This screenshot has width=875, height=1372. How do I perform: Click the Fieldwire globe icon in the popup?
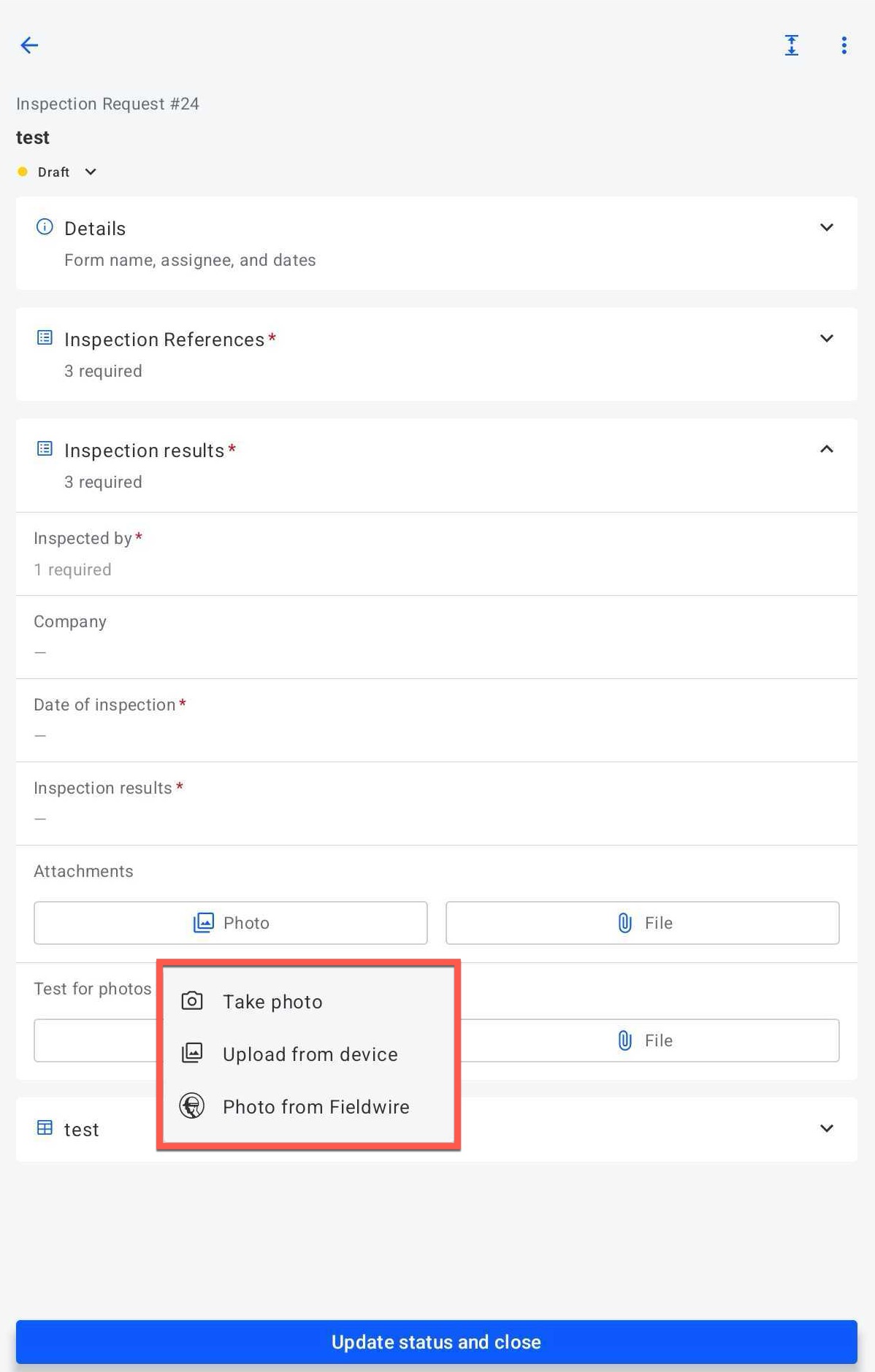tap(191, 1106)
